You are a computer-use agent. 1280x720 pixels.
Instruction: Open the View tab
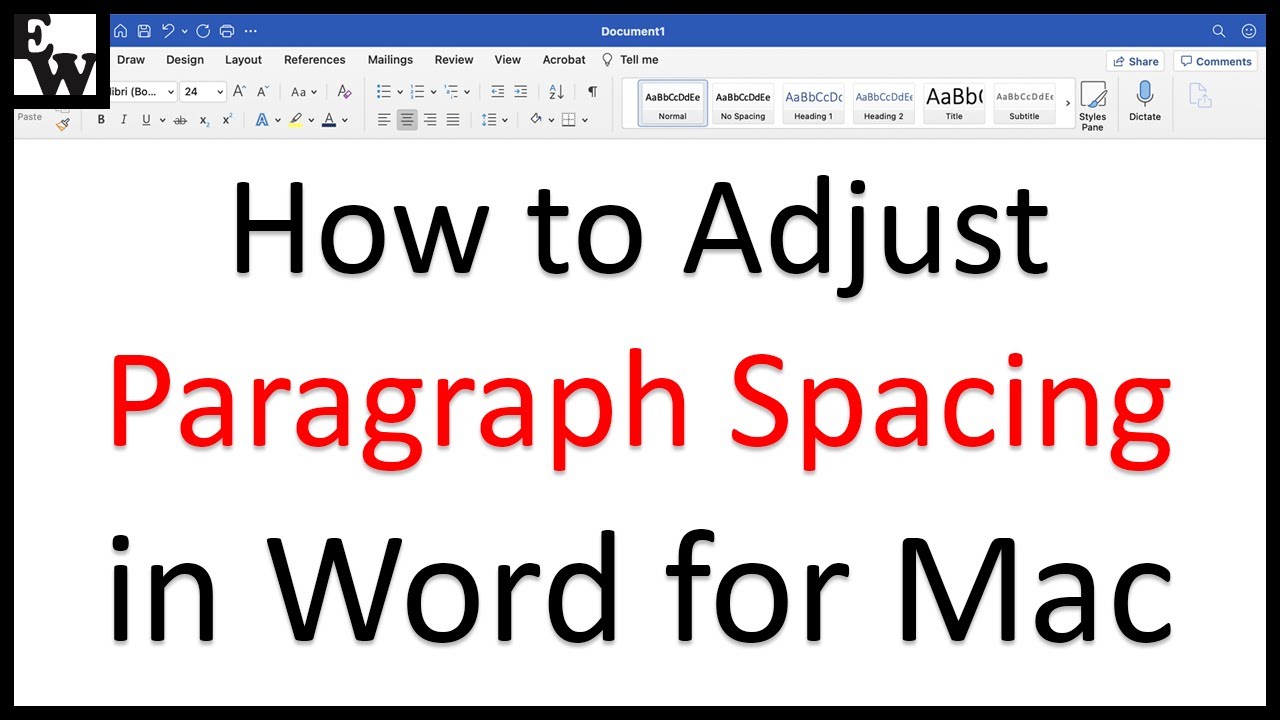click(508, 60)
